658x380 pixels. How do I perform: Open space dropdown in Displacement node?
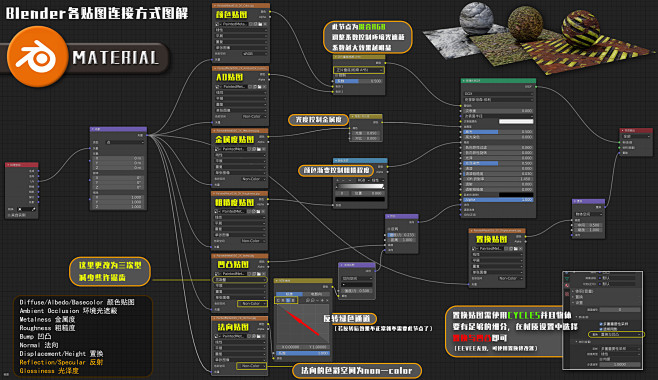point(588,214)
